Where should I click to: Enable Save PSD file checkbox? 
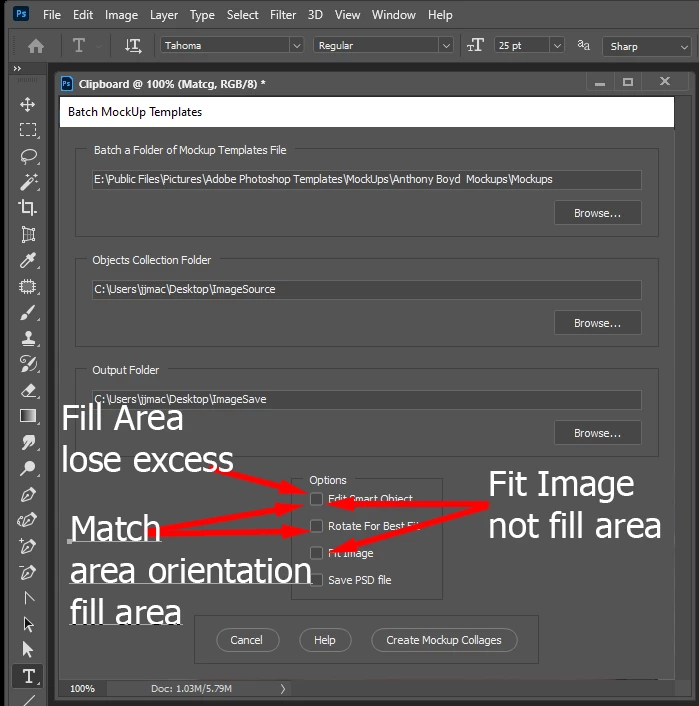click(x=316, y=580)
